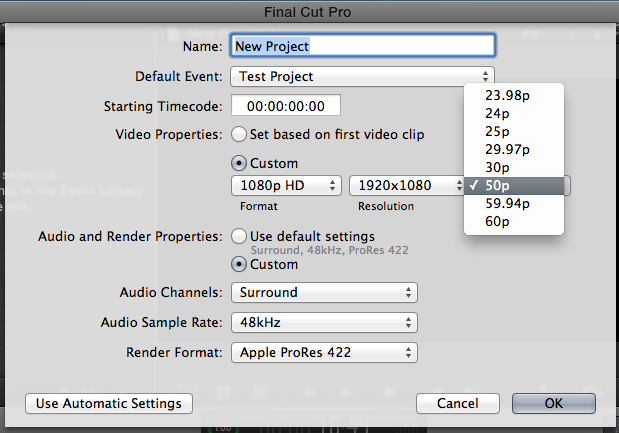619x433 pixels.
Task: Select 60p from the rate menu
Action: (x=498, y=221)
